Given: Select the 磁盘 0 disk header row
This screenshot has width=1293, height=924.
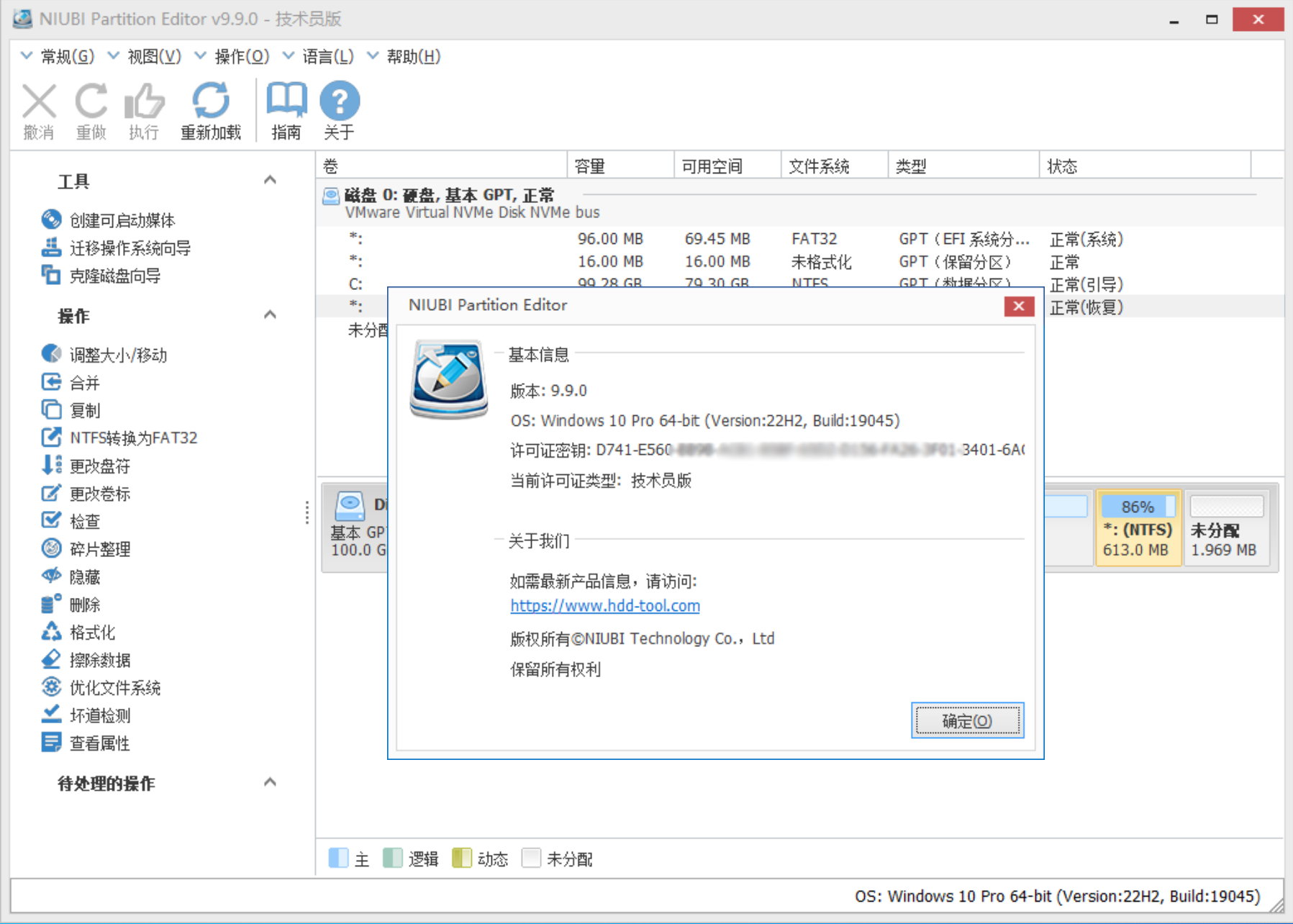Looking at the screenshot, I should pos(799,203).
